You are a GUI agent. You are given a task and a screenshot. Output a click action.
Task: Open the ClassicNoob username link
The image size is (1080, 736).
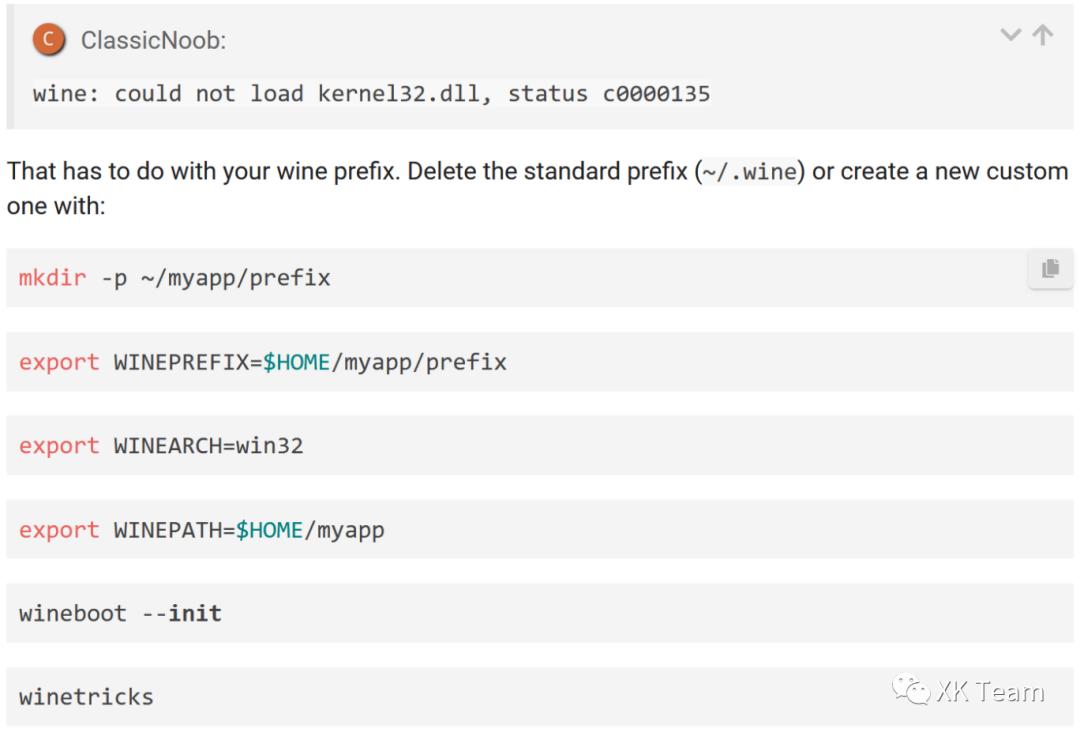(x=153, y=40)
